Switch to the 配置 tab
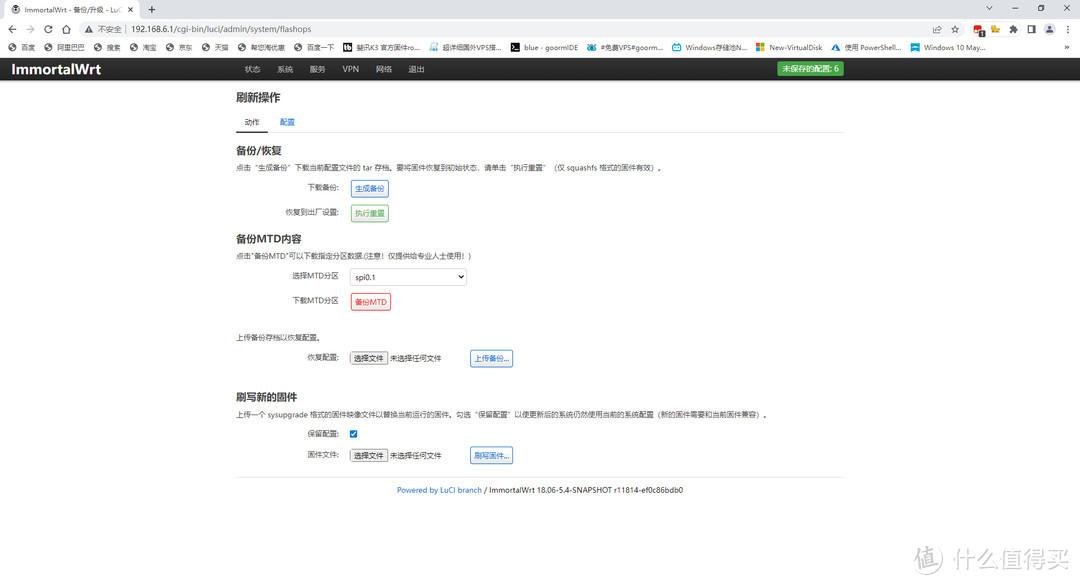 coord(287,122)
